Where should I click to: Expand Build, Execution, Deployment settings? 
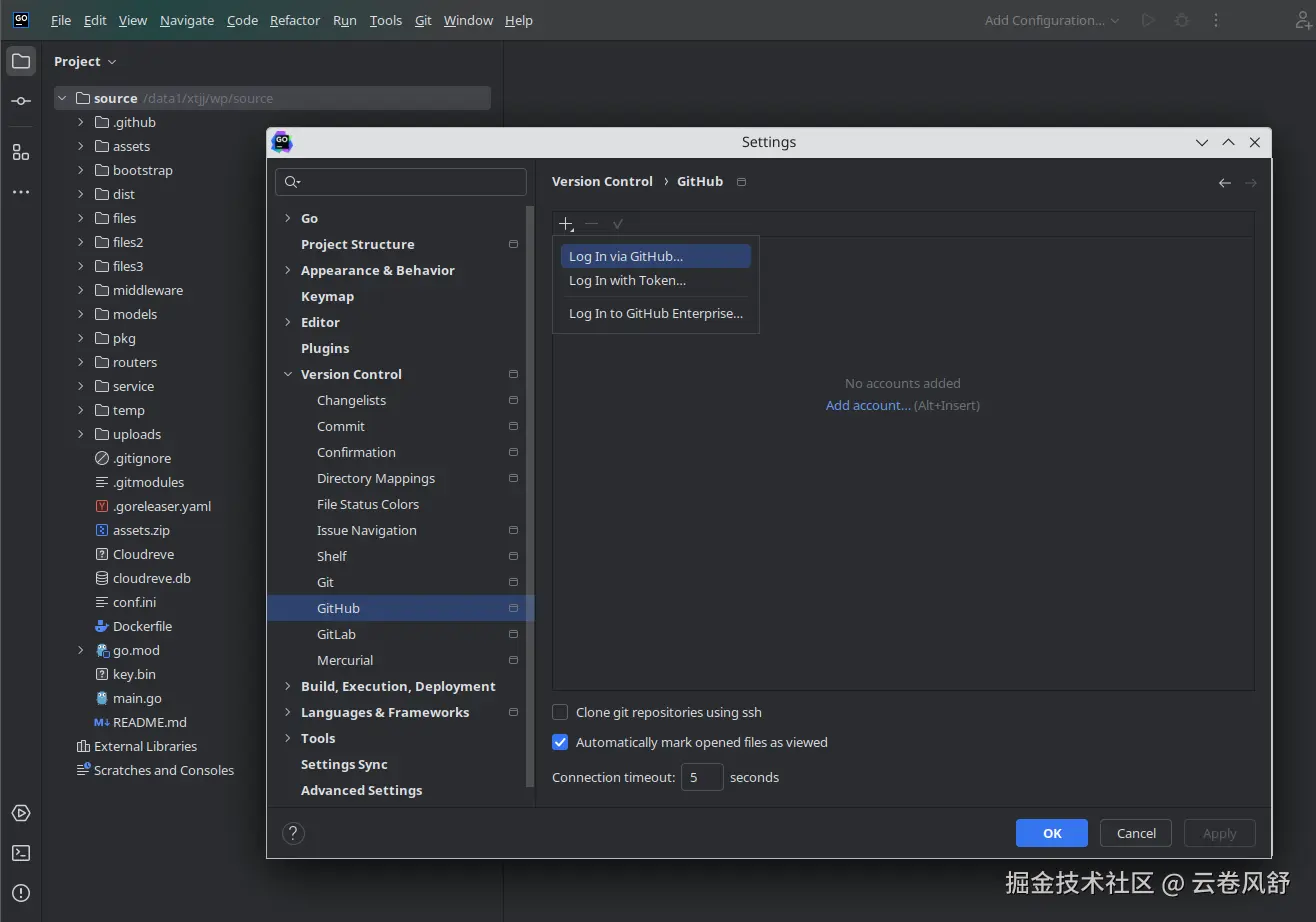(x=288, y=686)
